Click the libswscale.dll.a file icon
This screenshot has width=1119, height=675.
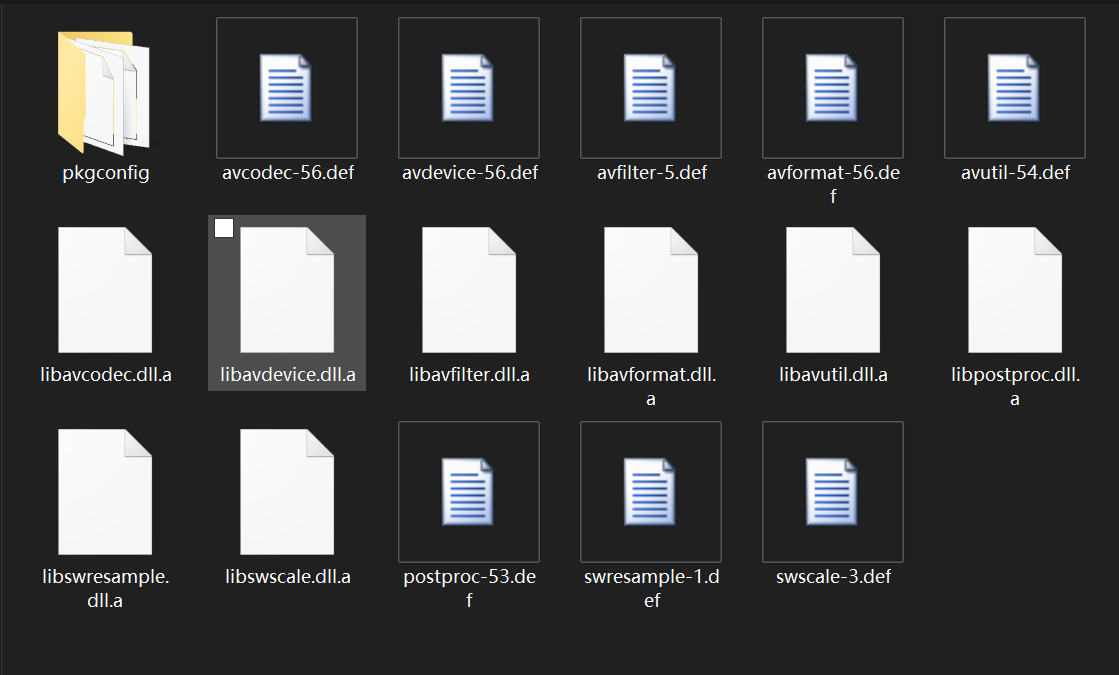tap(287, 492)
